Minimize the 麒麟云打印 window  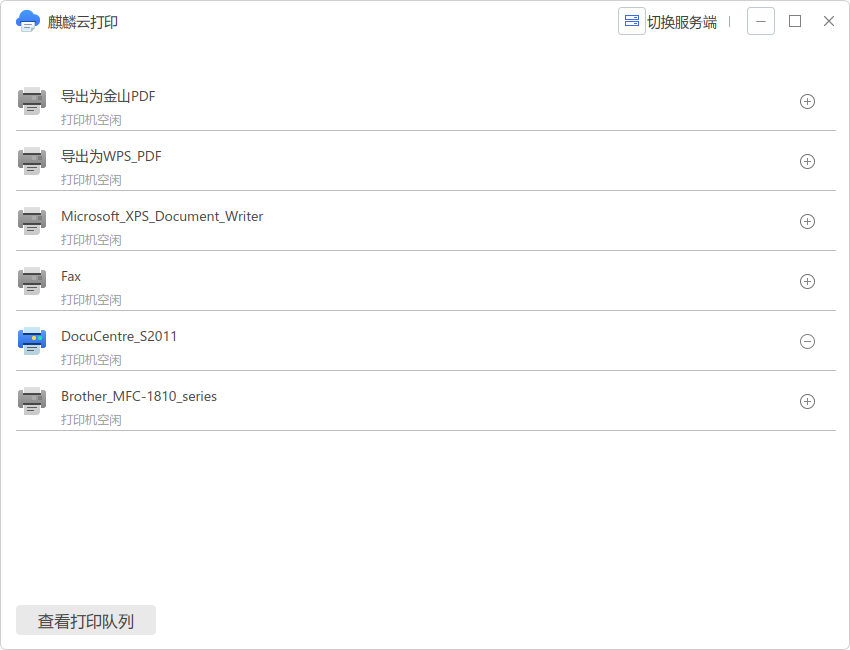(761, 21)
